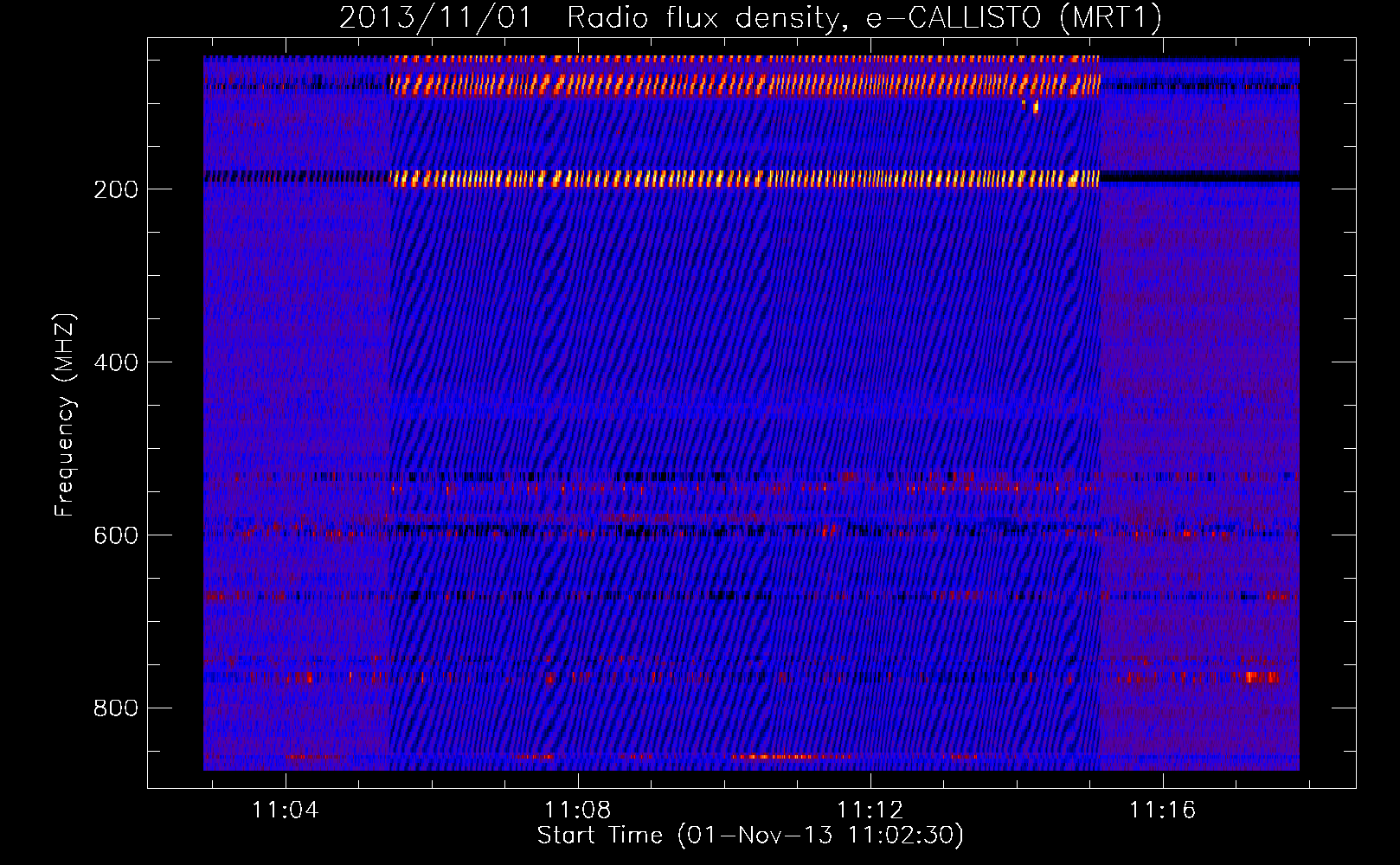Click the 11:12 time tick label
This screenshot has height=865, width=1400.
tap(870, 810)
